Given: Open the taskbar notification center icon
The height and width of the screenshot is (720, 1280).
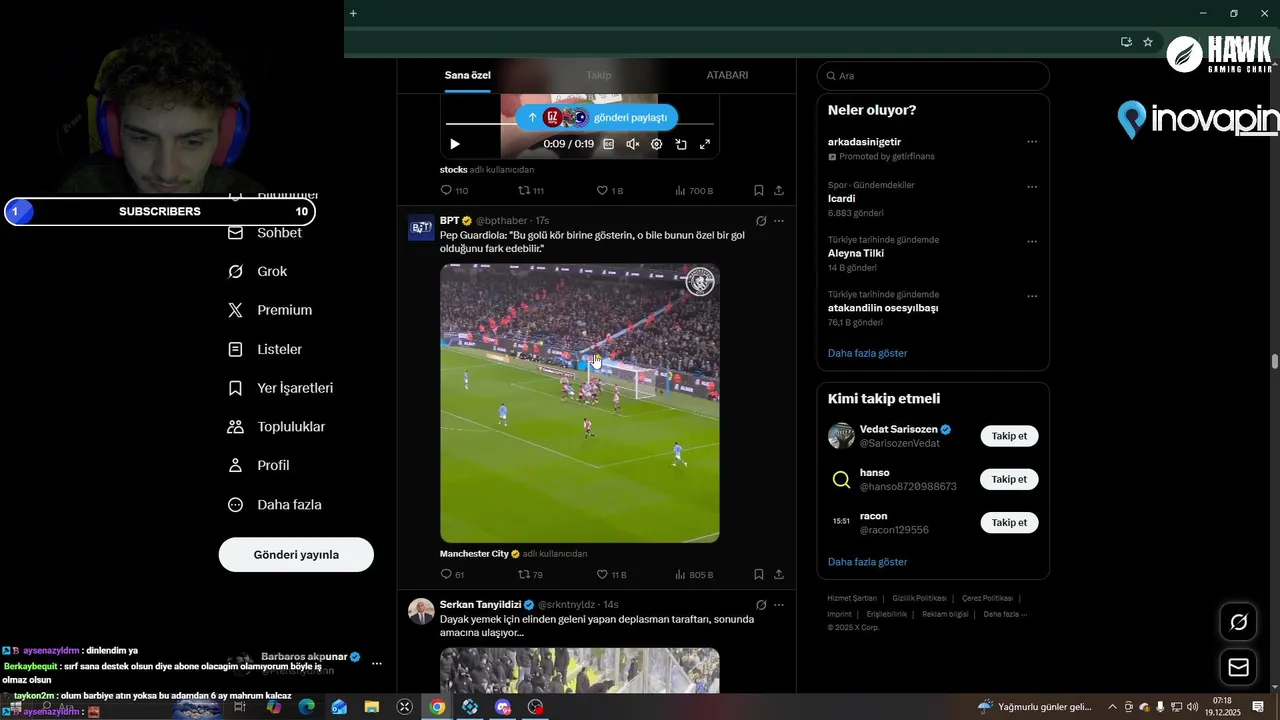Looking at the screenshot, I should point(1258,707).
